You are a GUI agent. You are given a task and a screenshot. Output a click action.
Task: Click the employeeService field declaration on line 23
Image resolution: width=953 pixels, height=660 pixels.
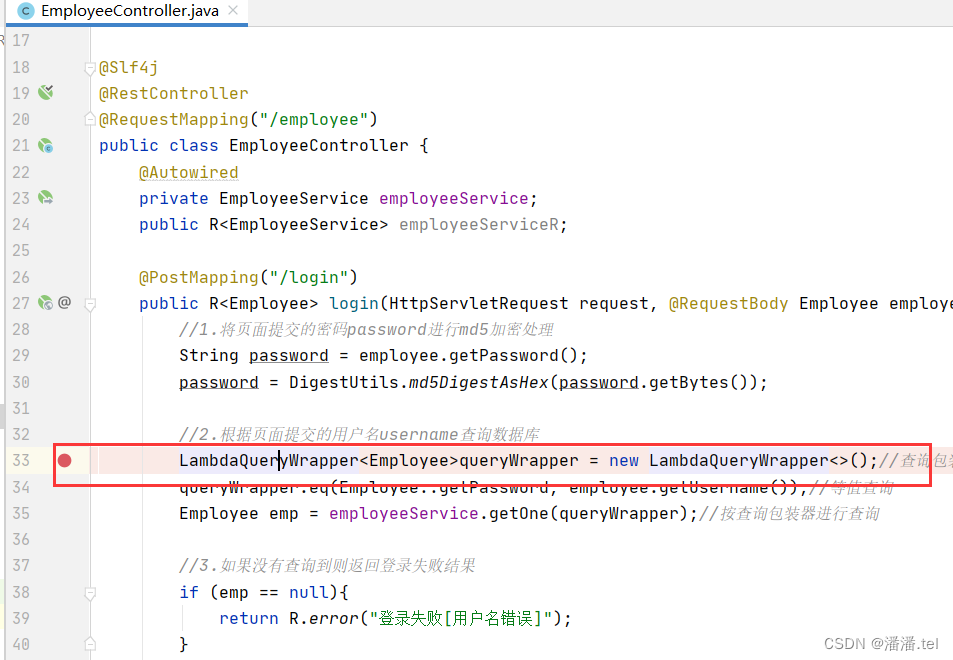453,198
